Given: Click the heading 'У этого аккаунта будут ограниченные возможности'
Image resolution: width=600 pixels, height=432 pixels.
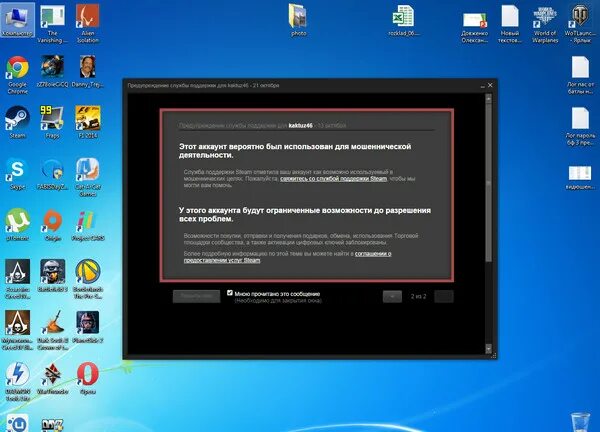Looking at the screenshot, I should click(x=305, y=215).
